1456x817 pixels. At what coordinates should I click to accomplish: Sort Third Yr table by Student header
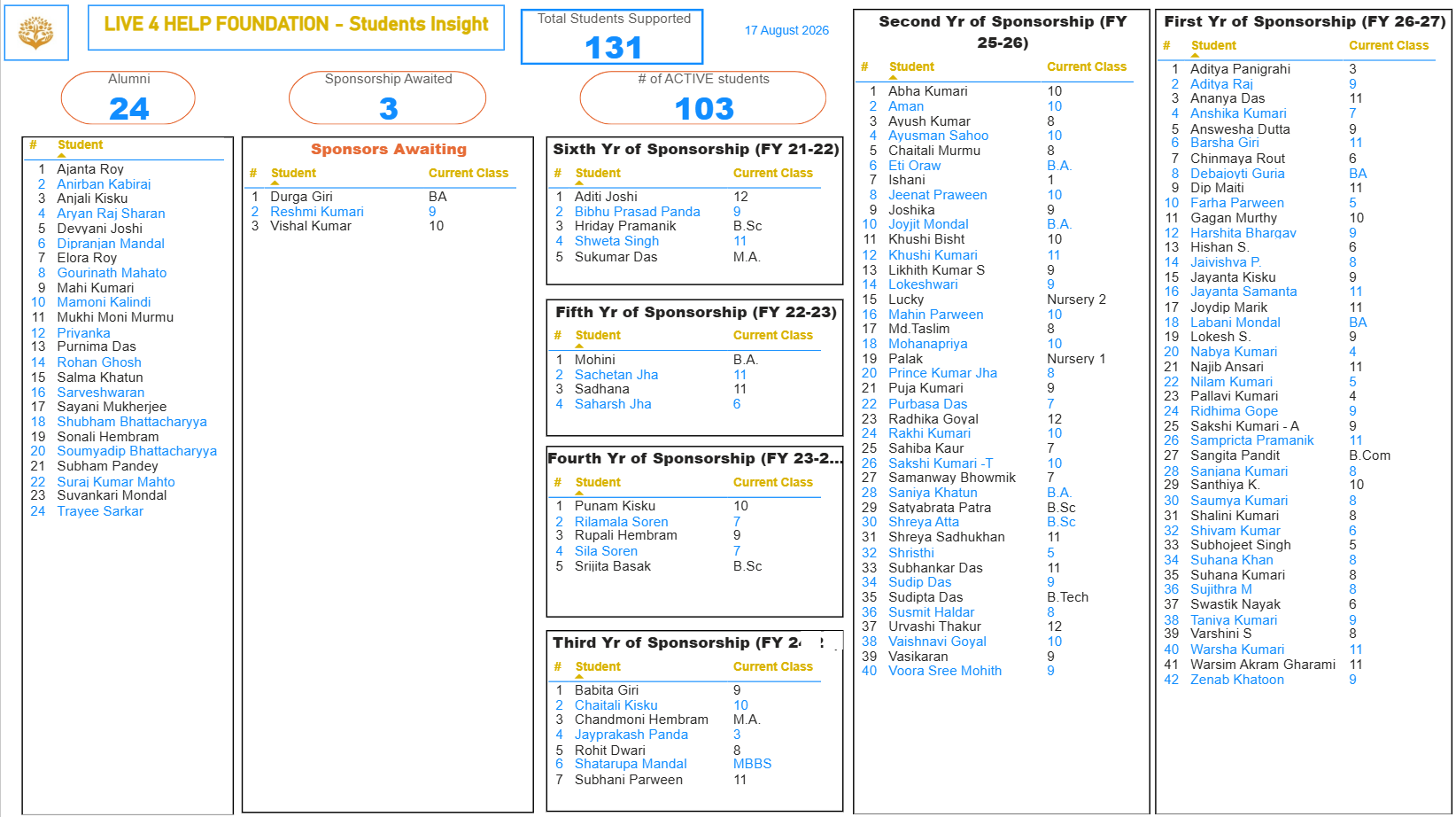598,666
